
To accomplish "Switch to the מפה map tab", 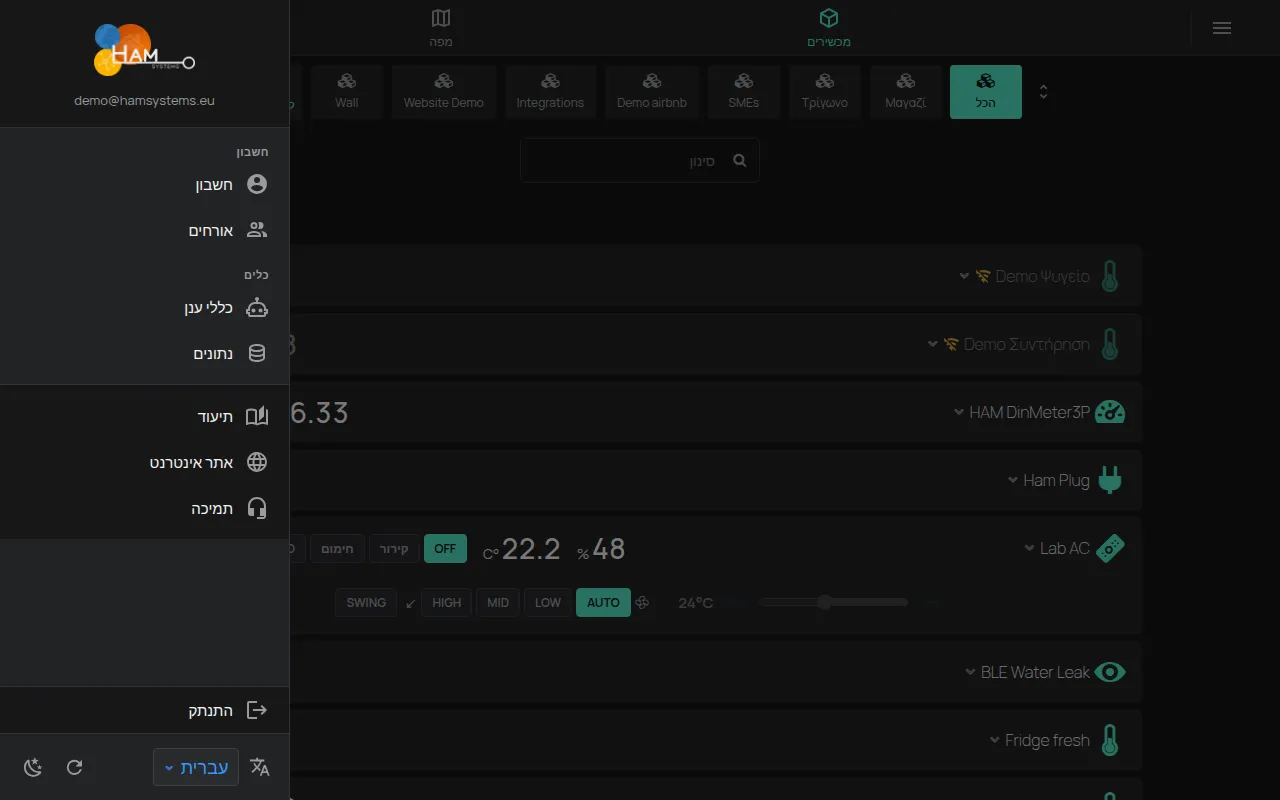I will (x=441, y=28).
